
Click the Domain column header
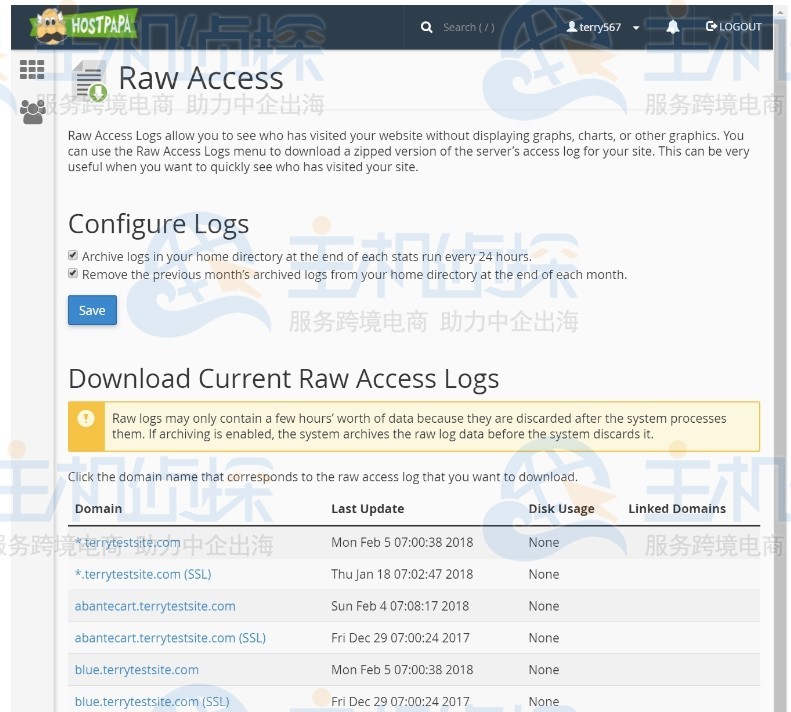(x=98, y=509)
